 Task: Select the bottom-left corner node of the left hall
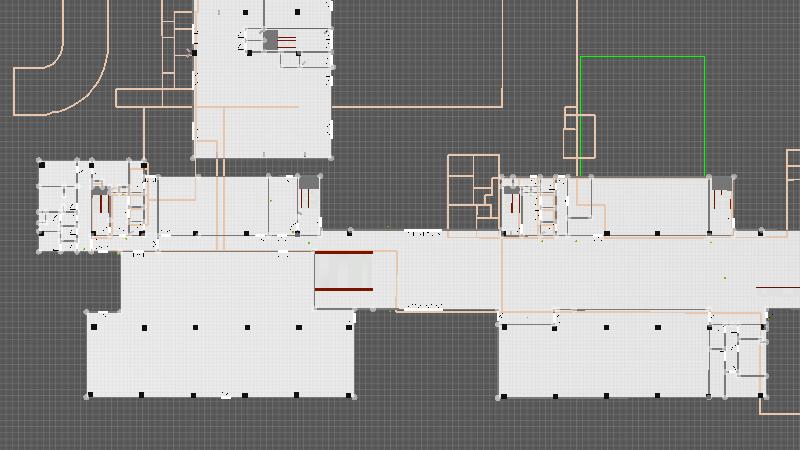[x=87, y=397]
